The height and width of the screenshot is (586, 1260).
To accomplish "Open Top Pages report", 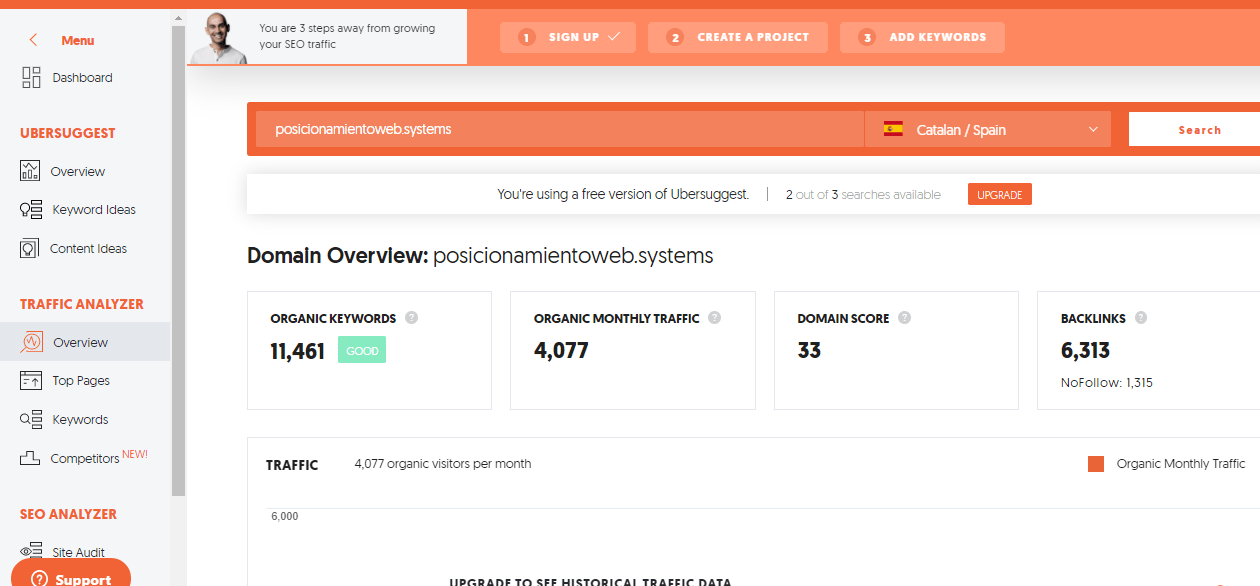I will (81, 381).
